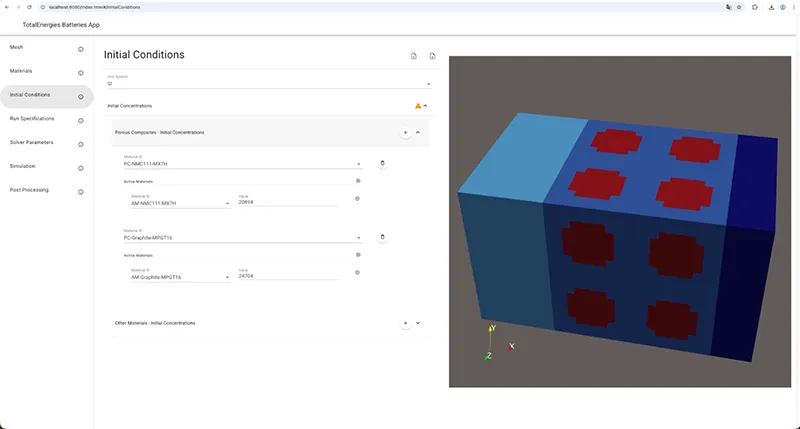Click the orange warning triangle on Initial Concentrations

pos(418,106)
